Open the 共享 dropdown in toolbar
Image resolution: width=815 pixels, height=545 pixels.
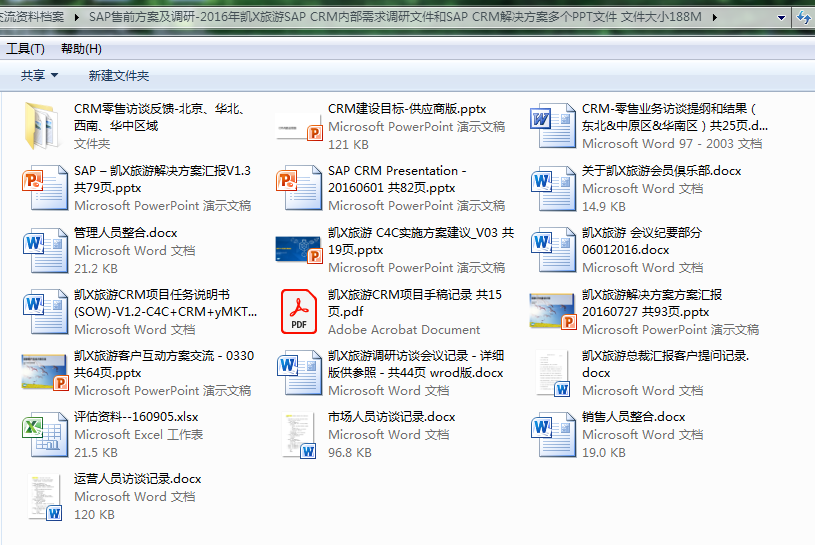39,76
